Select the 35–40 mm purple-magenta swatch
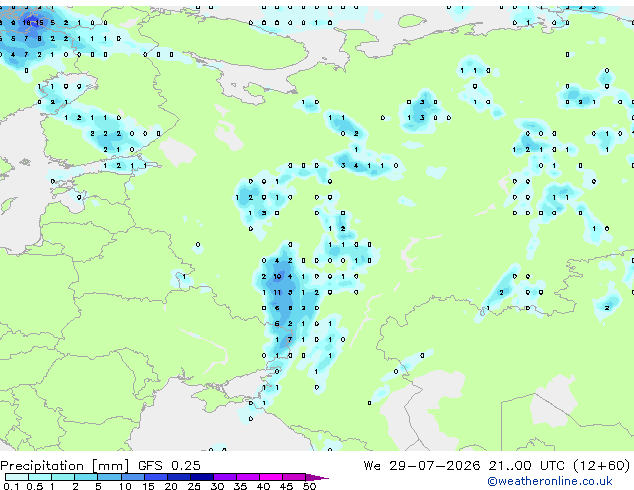The height and width of the screenshot is (490, 634). tap(247, 477)
